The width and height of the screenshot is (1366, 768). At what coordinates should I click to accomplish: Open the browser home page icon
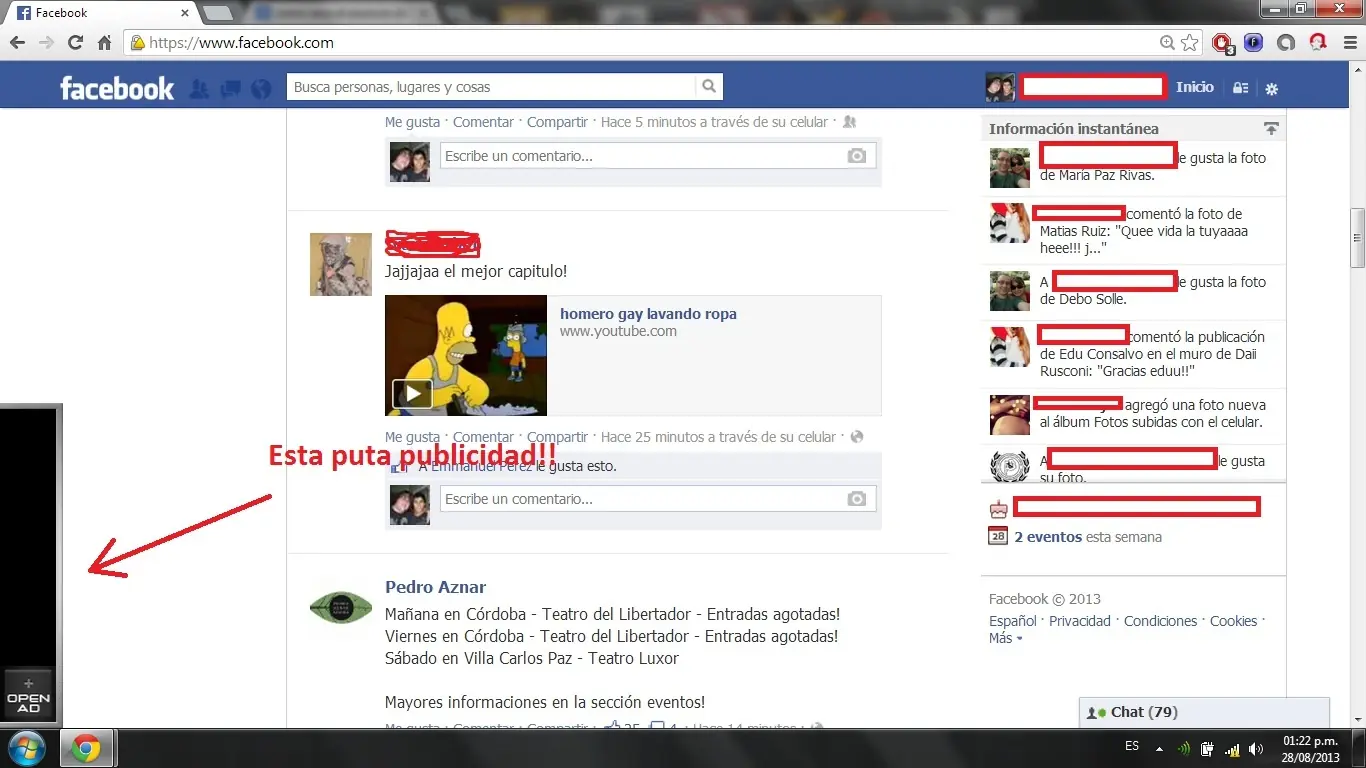pos(104,43)
